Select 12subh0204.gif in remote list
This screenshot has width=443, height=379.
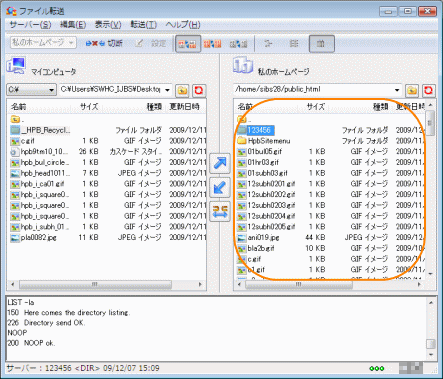point(271,216)
